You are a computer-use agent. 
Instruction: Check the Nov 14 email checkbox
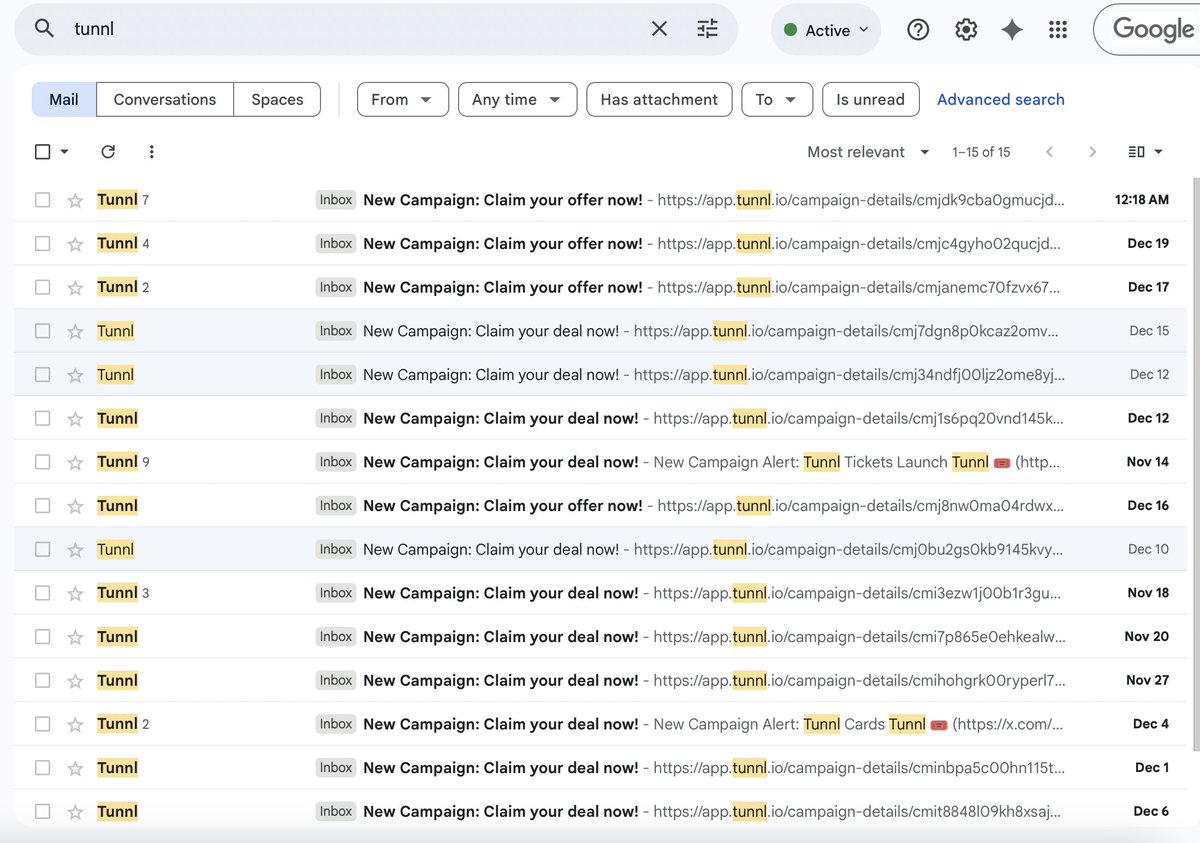[x=42, y=462]
